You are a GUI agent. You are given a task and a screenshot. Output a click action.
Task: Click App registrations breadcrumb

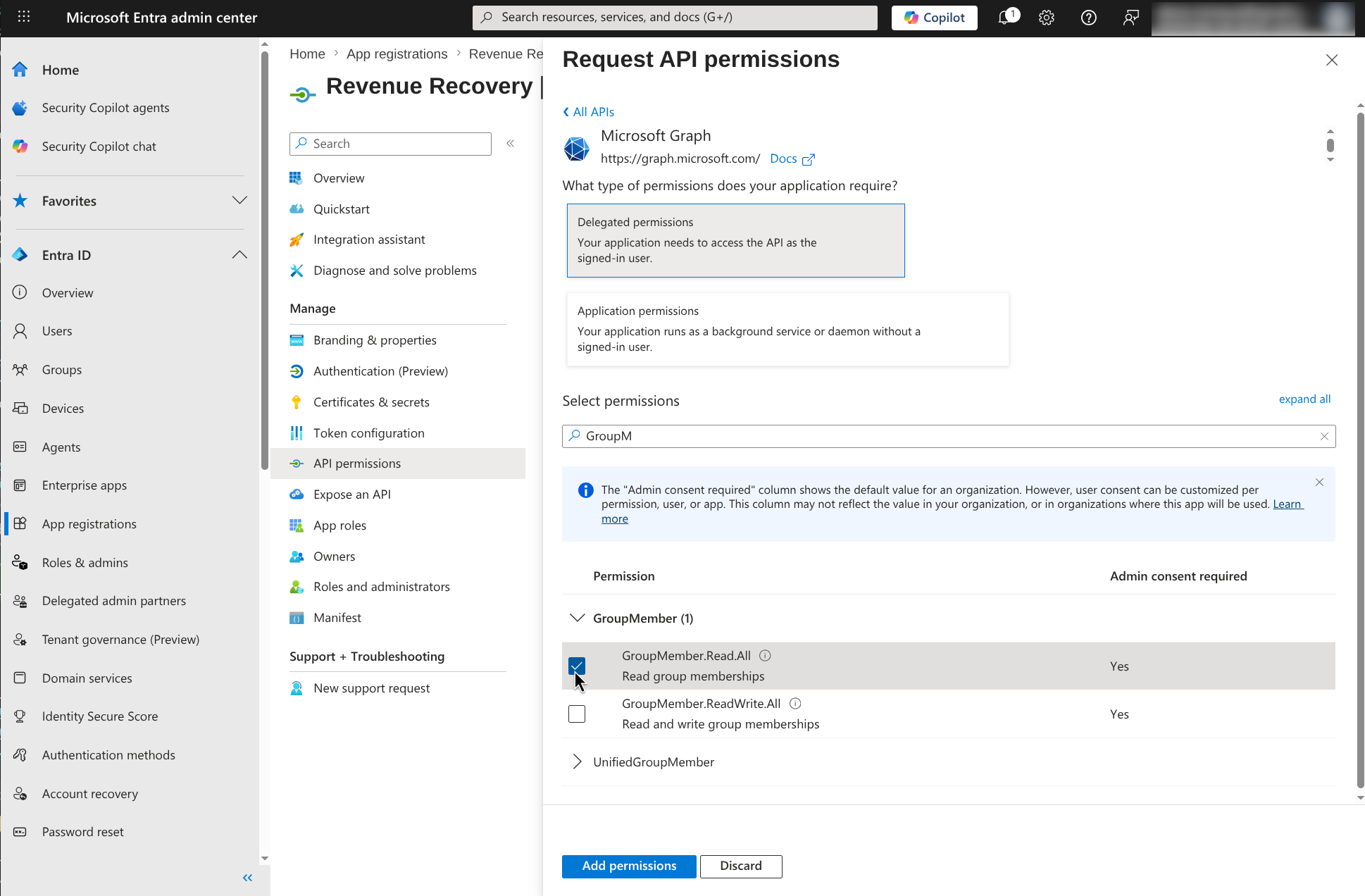tap(397, 54)
